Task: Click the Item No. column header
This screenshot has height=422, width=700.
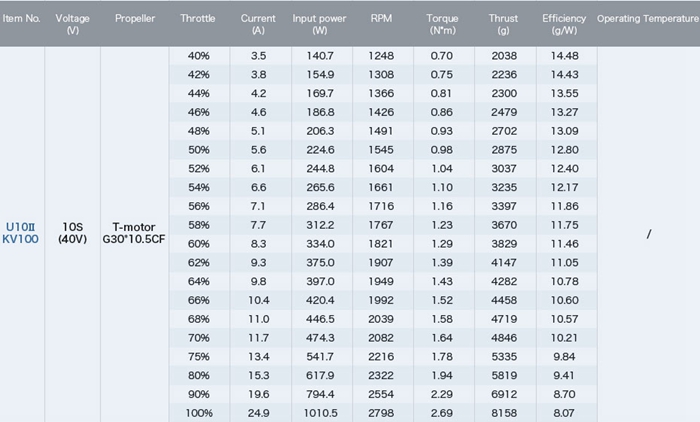Action: tap(21, 19)
